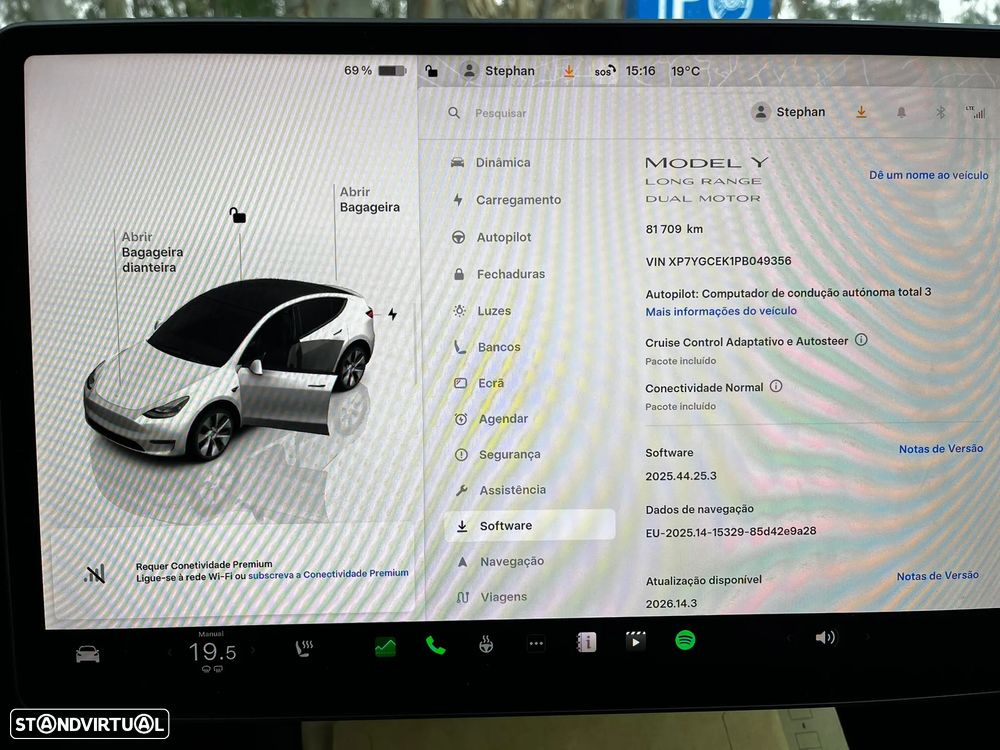This screenshot has height=750, width=1000.
Task: Open Notas de Versão for current software
Action: point(941,449)
